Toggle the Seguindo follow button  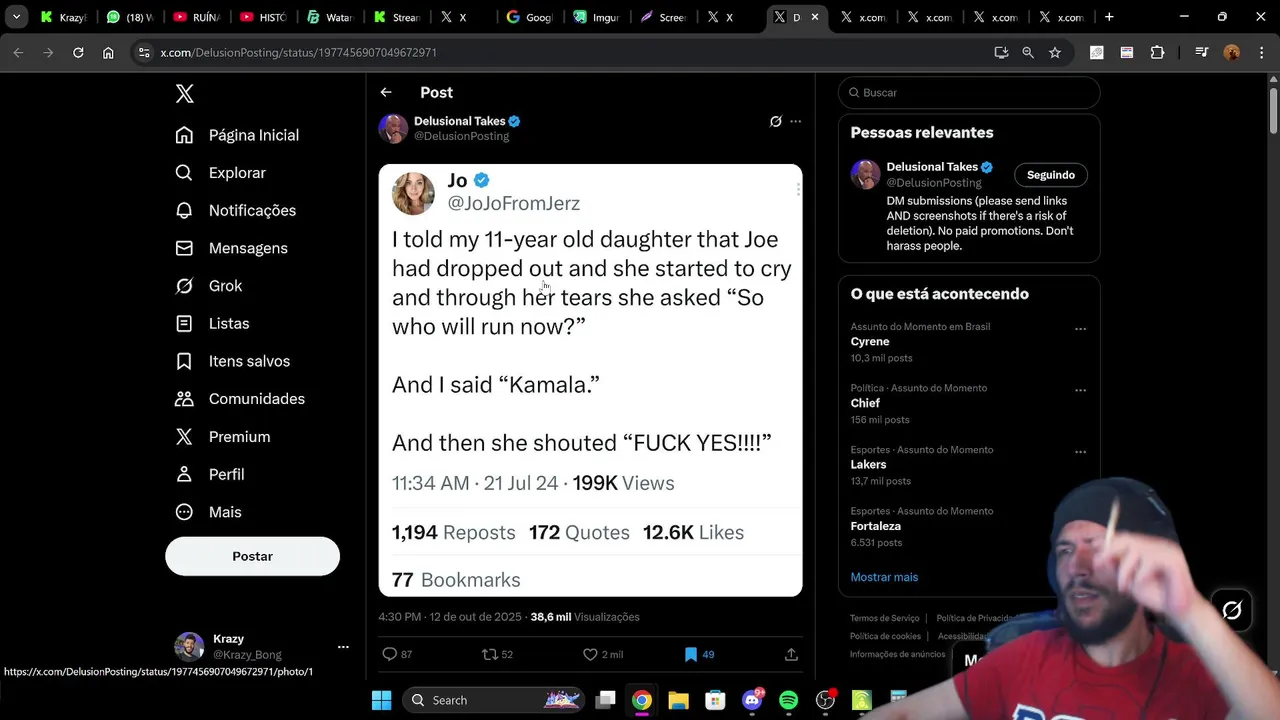click(x=1050, y=175)
